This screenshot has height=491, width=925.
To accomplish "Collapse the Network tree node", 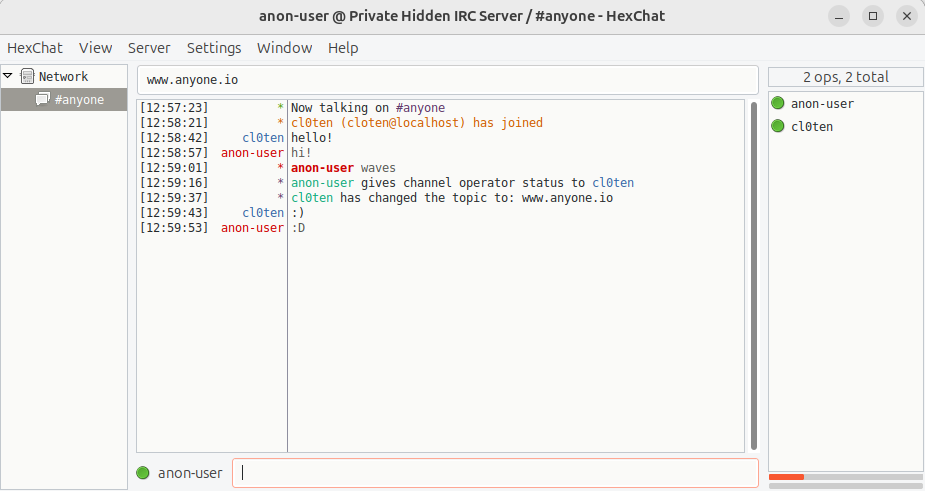I will click(8, 76).
